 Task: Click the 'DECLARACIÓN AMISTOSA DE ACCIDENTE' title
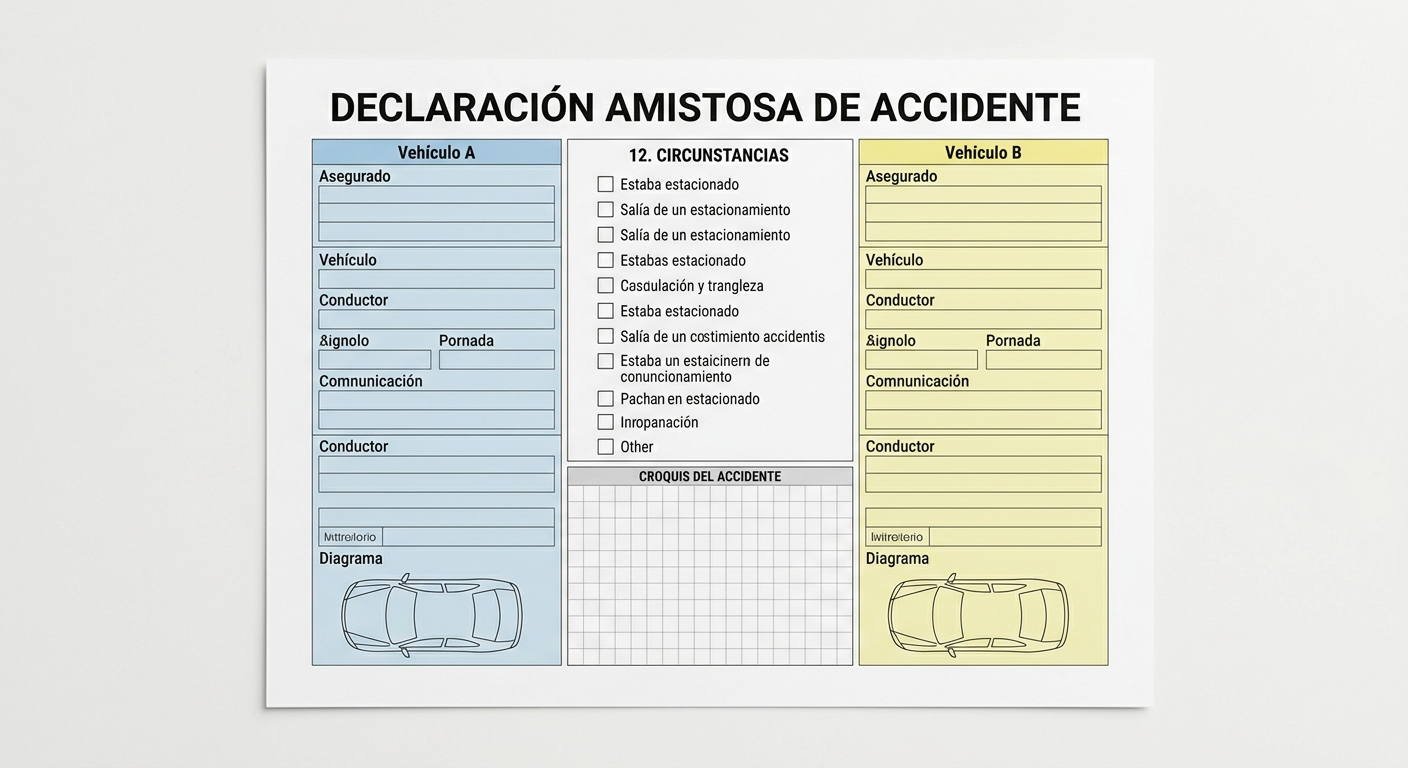pos(705,108)
